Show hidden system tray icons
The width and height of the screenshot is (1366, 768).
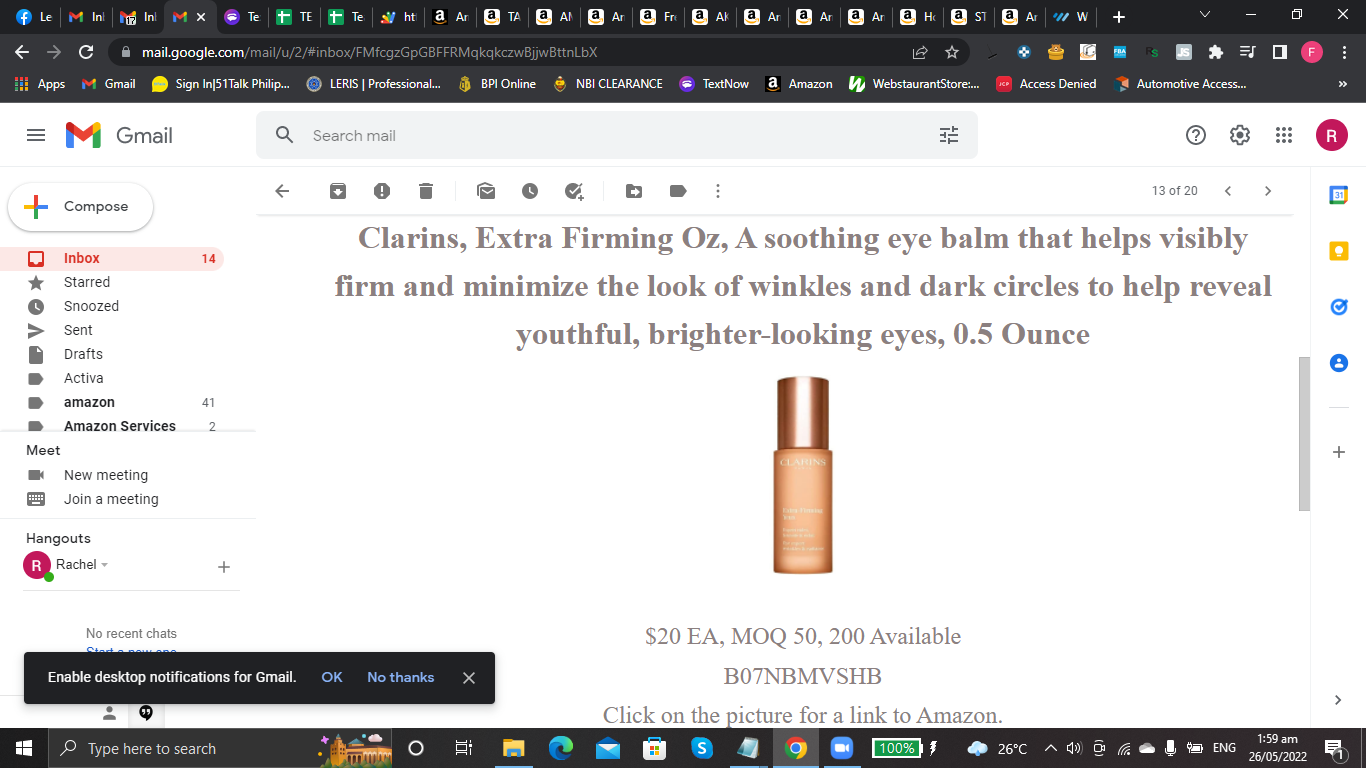point(1051,748)
